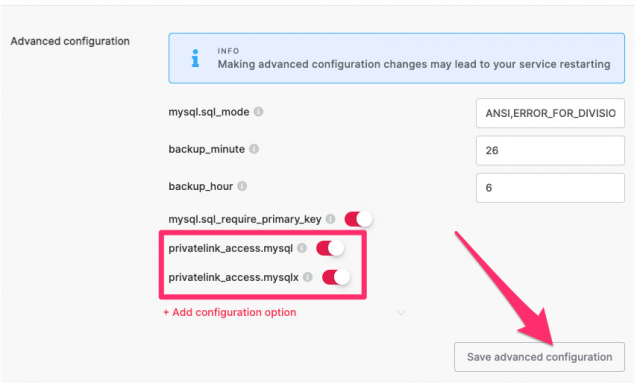640x383 pixels.
Task: Click info icon for mysql.sql_require_primary_key
Action: (331, 219)
